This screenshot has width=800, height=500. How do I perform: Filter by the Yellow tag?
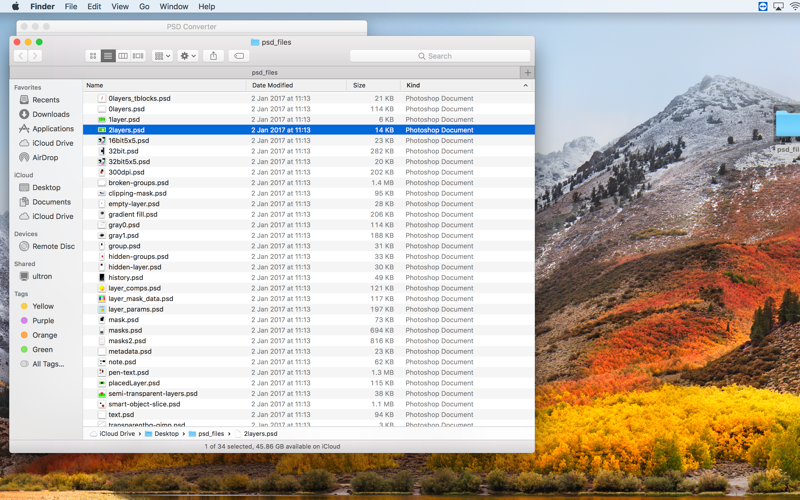pos(43,307)
